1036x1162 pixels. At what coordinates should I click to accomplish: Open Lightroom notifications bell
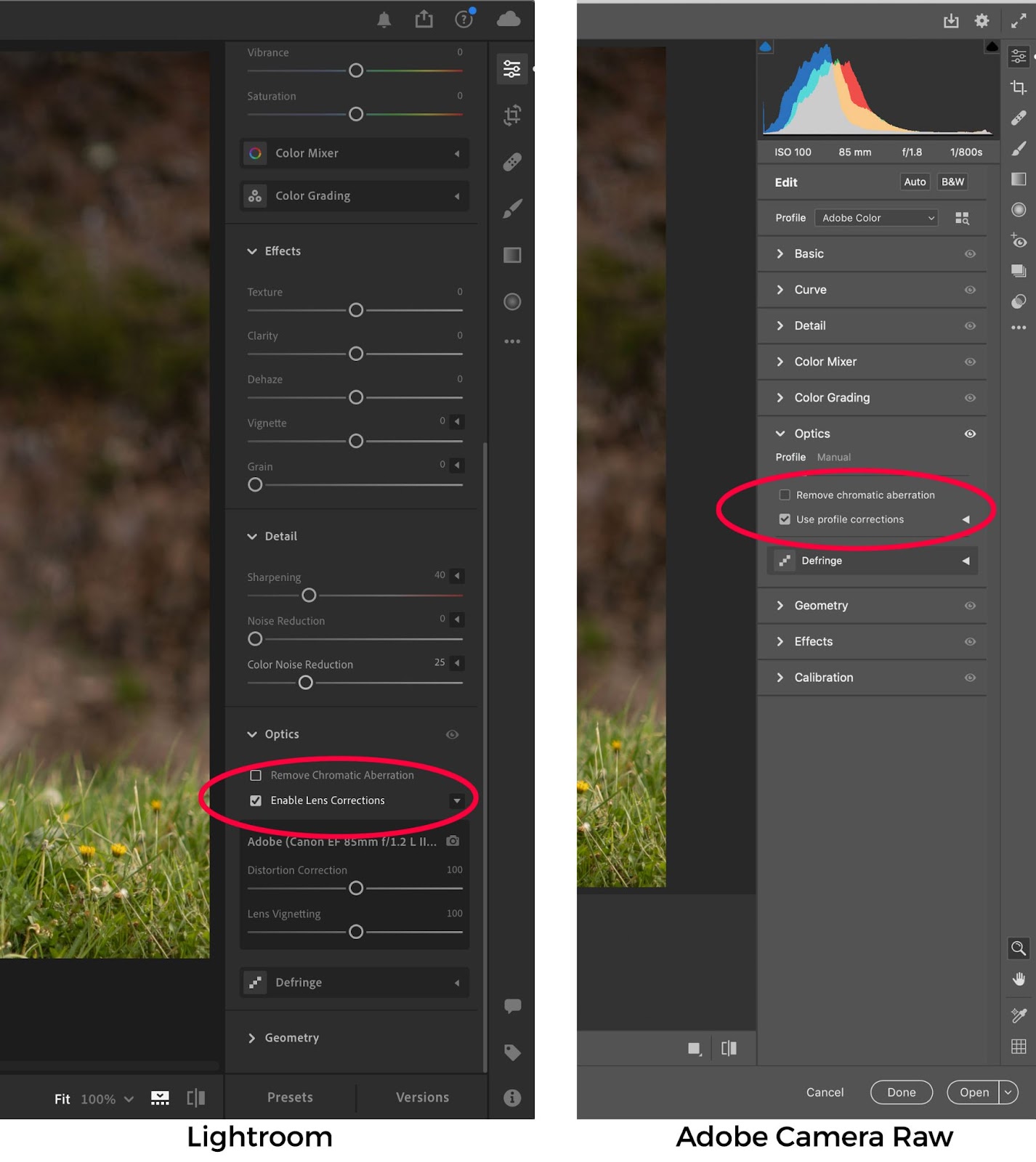tap(384, 20)
